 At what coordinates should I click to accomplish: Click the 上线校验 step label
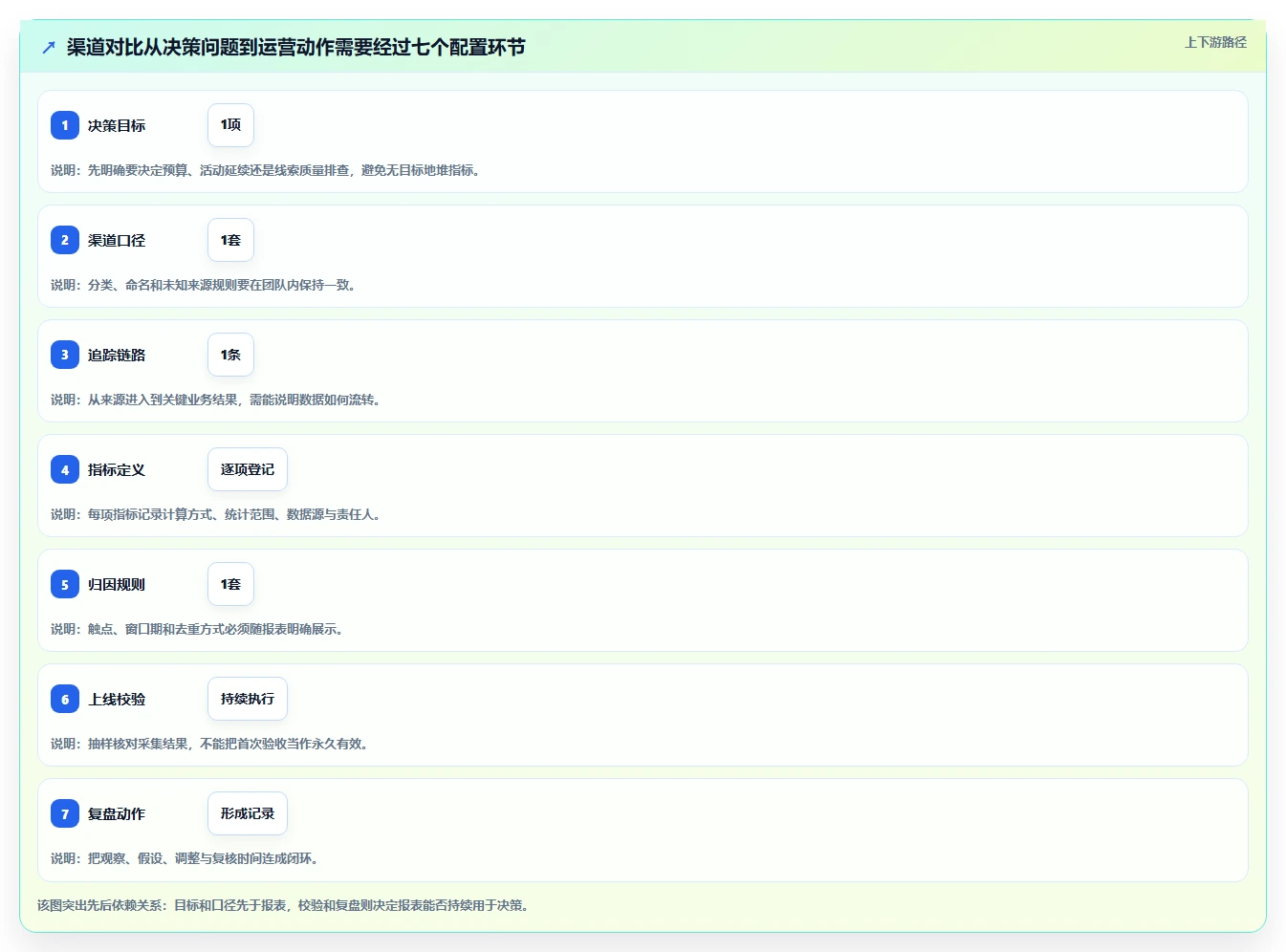tap(117, 699)
